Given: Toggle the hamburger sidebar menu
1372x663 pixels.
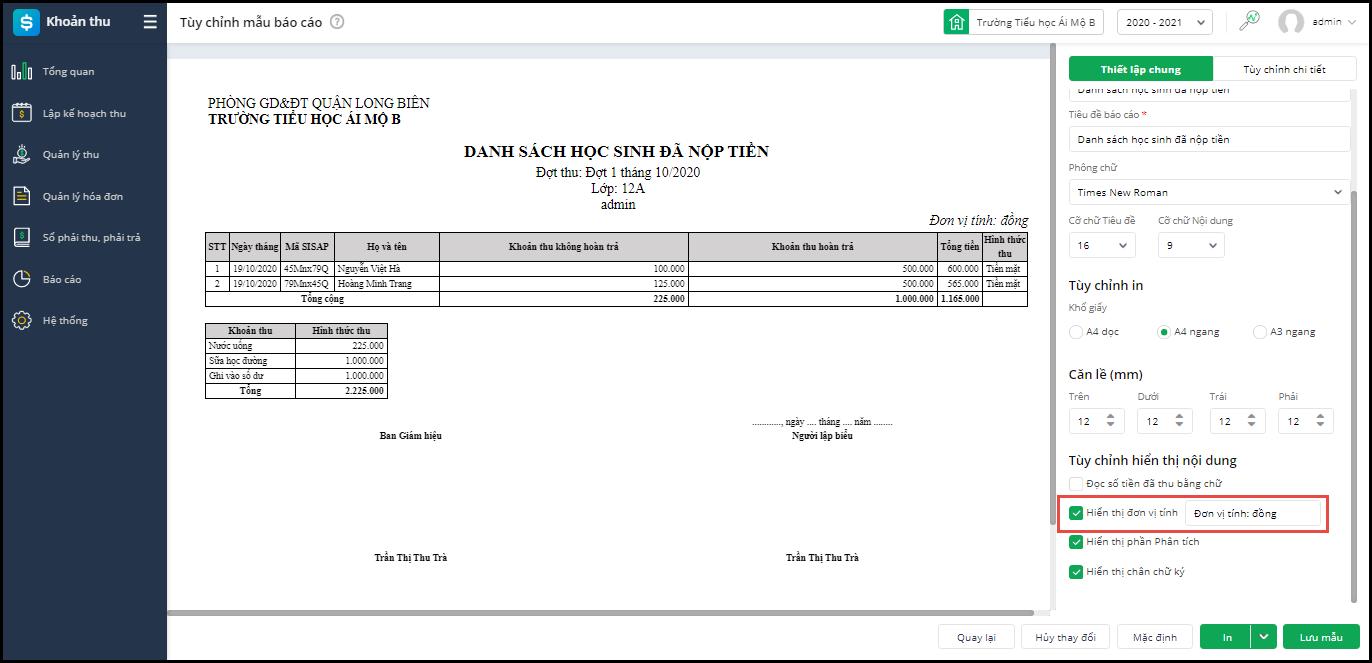Looking at the screenshot, I should [x=150, y=22].
